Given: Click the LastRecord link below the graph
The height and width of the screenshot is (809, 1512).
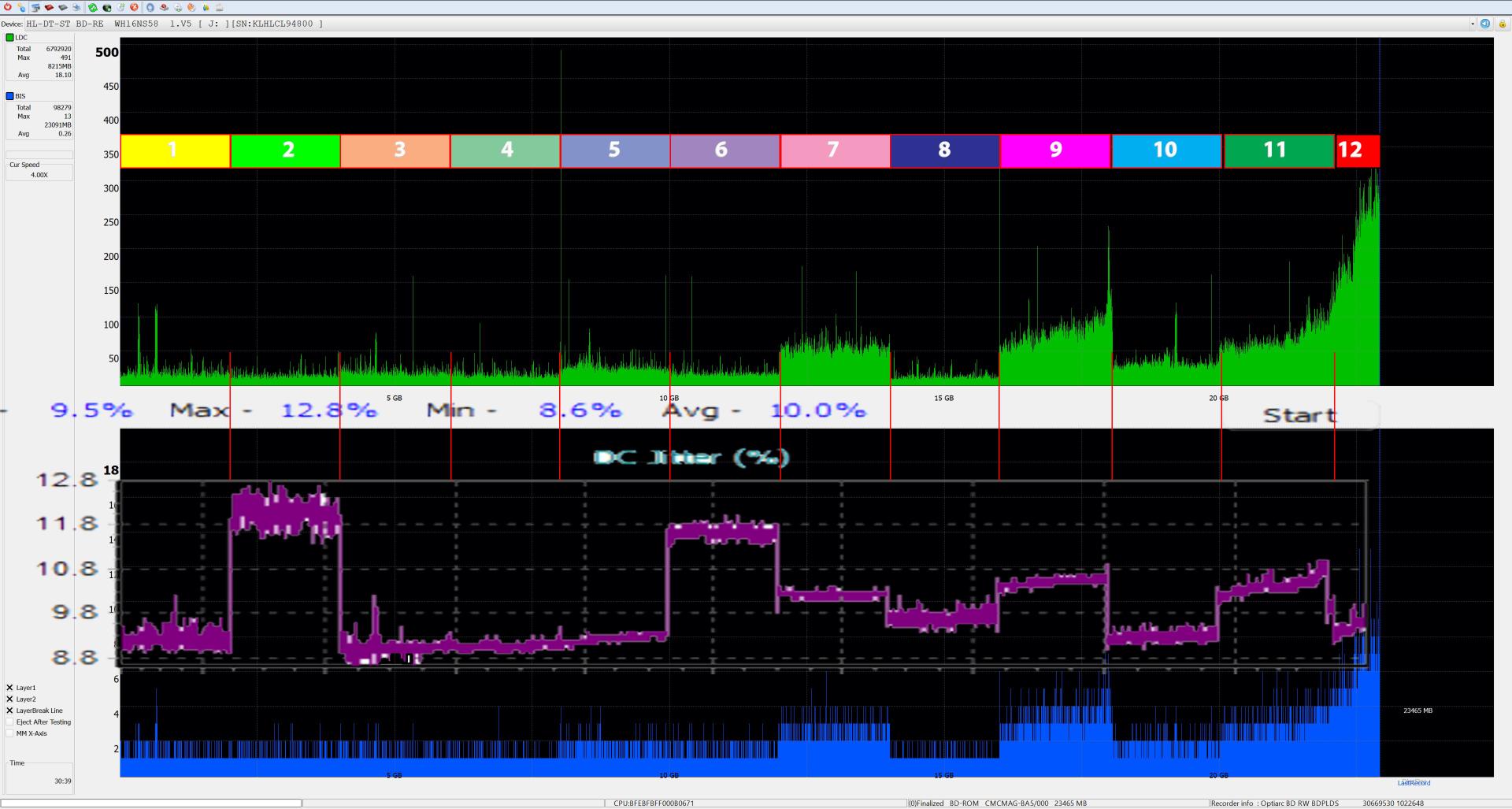Looking at the screenshot, I should point(1414,783).
